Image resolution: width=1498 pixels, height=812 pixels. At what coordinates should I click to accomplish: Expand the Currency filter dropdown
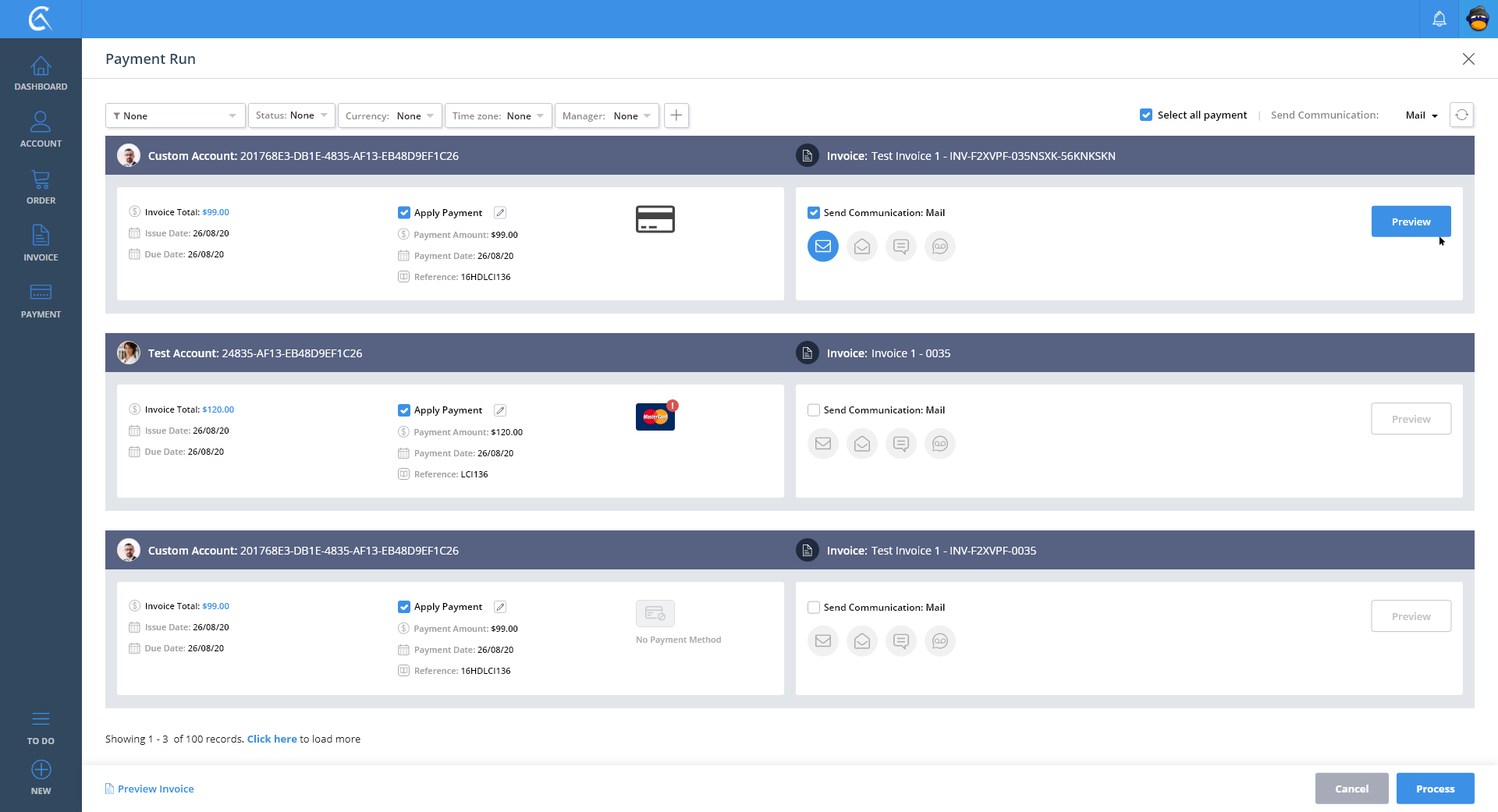390,115
